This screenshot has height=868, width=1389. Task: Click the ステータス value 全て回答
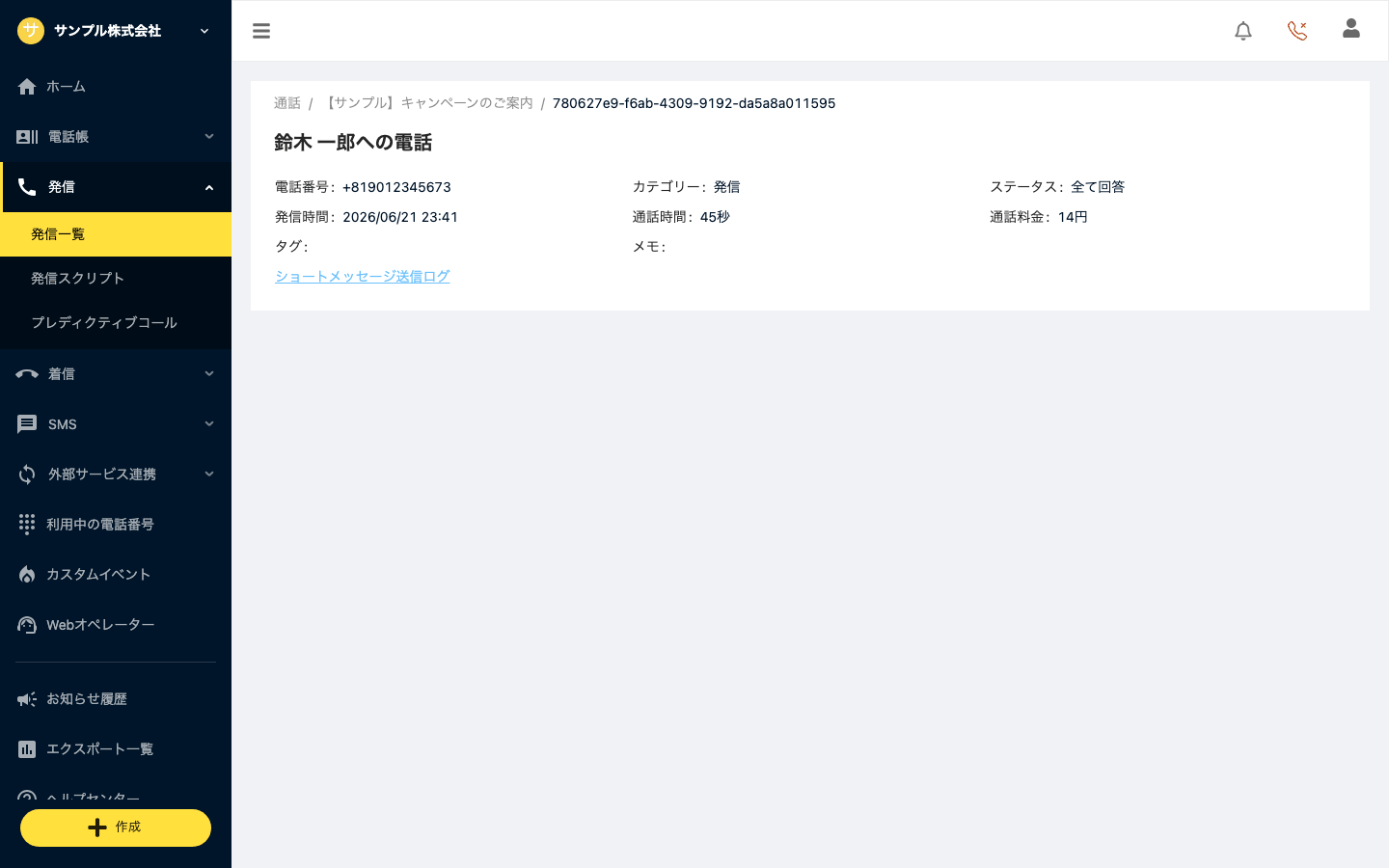point(1098,187)
